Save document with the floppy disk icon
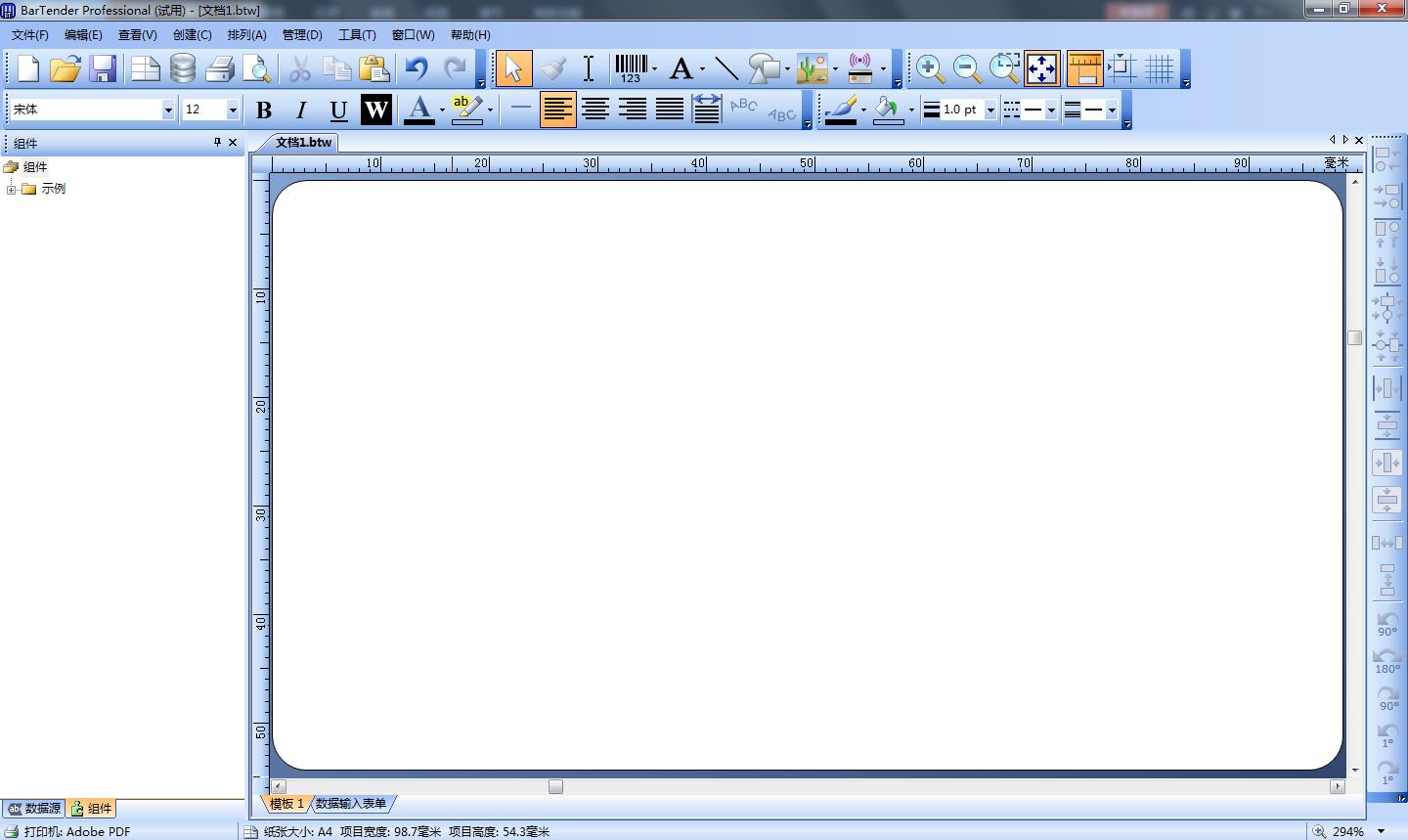 (103, 68)
